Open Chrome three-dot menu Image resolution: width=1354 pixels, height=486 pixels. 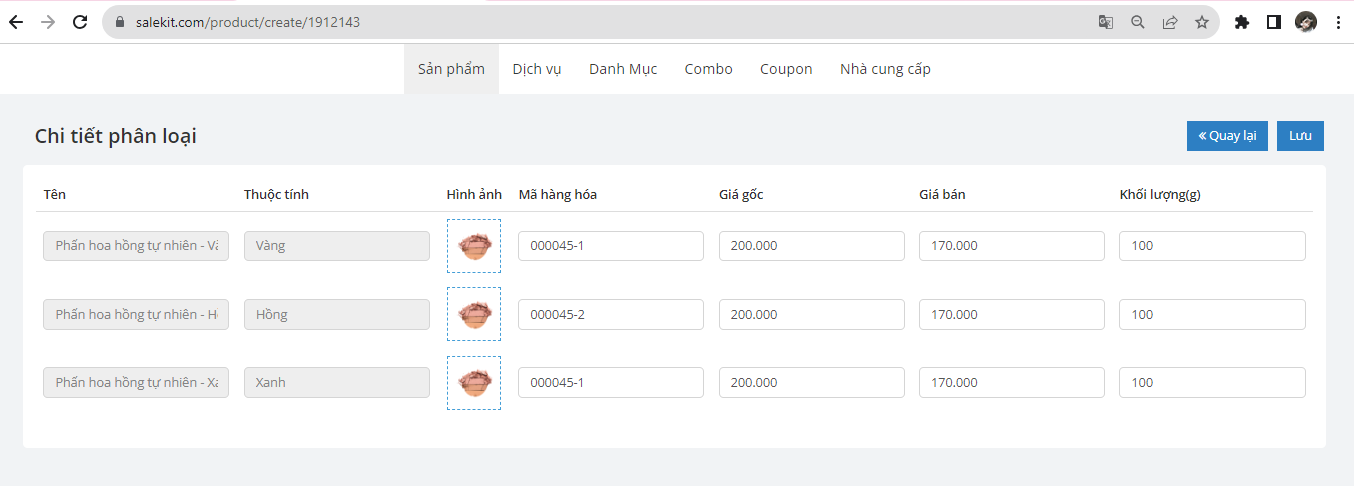[x=1338, y=22]
